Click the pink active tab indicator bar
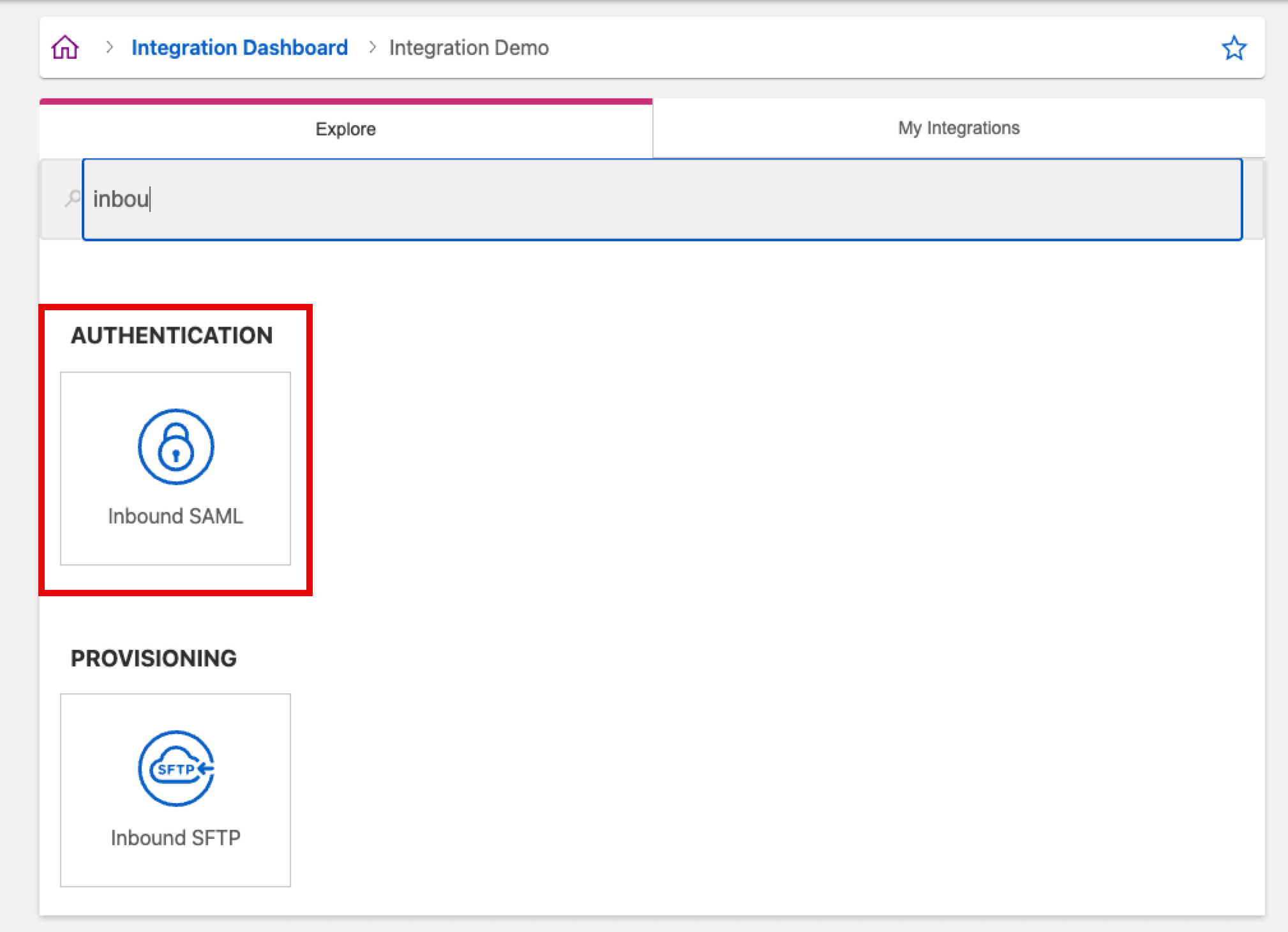Viewport: 1288px width, 932px height. click(x=345, y=101)
